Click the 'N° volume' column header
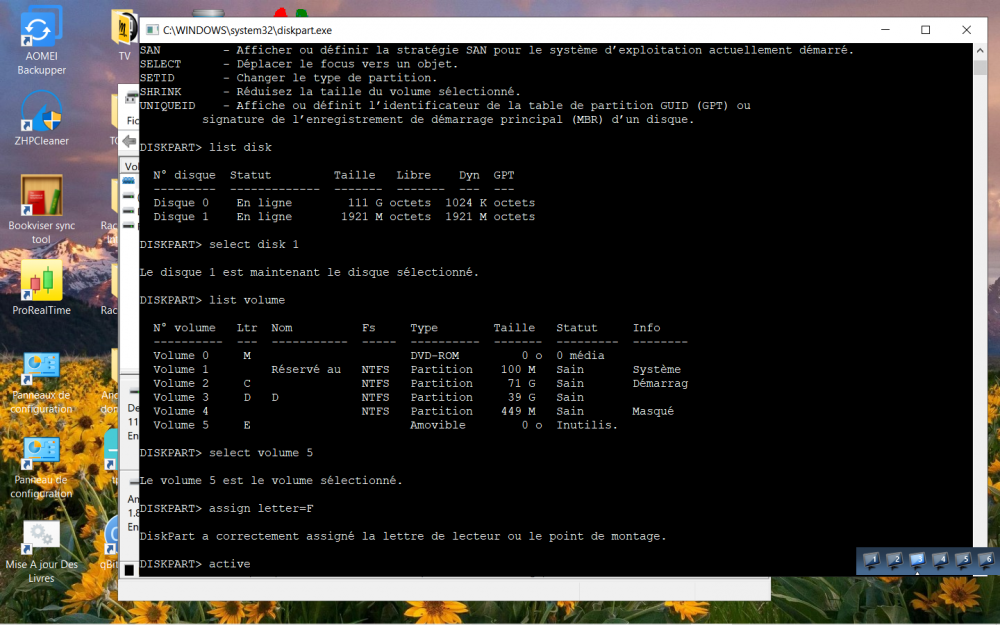Screen dimensions: 1000x625 click(x=184, y=328)
